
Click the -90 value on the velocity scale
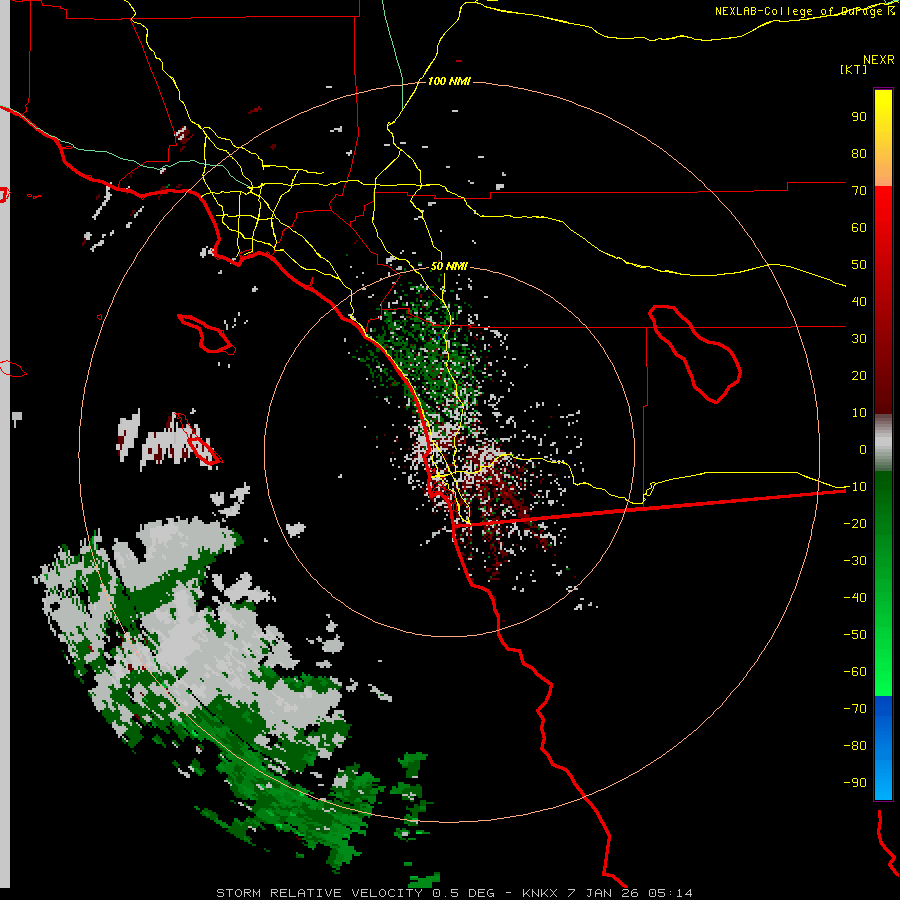click(x=855, y=783)
